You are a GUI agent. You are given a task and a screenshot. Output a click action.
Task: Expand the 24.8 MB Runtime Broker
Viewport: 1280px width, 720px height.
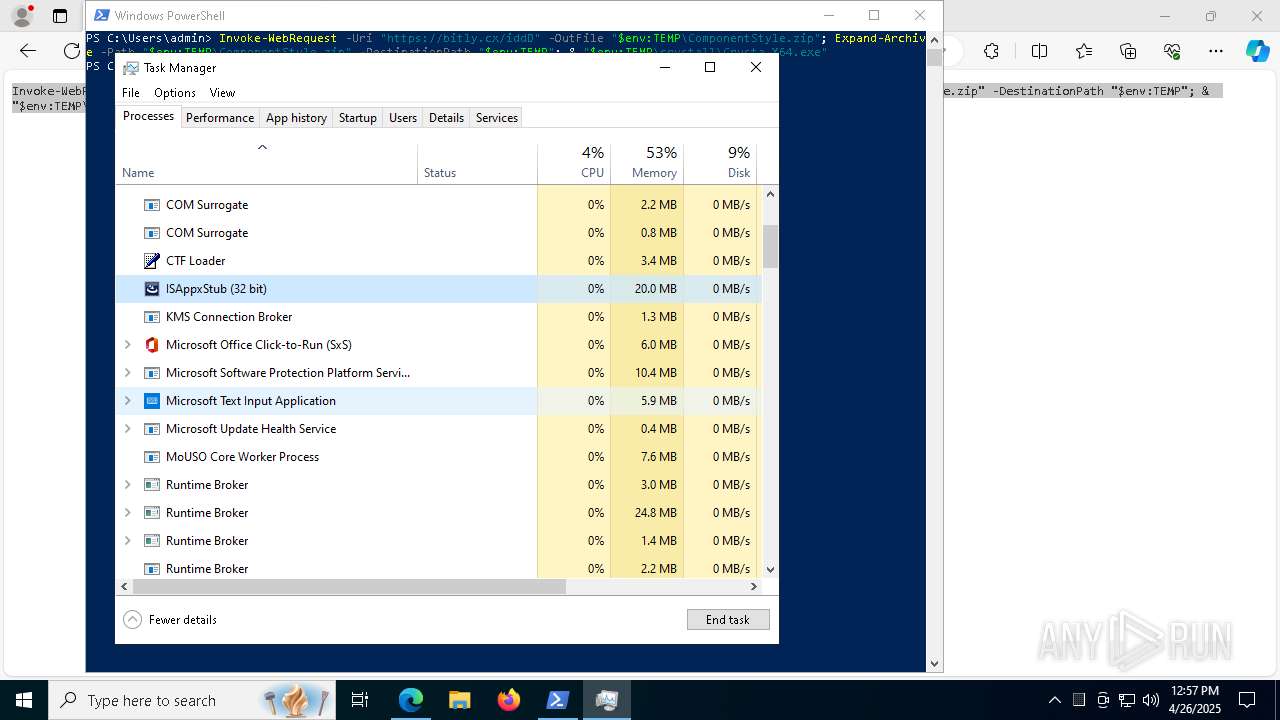pos(127,513)
